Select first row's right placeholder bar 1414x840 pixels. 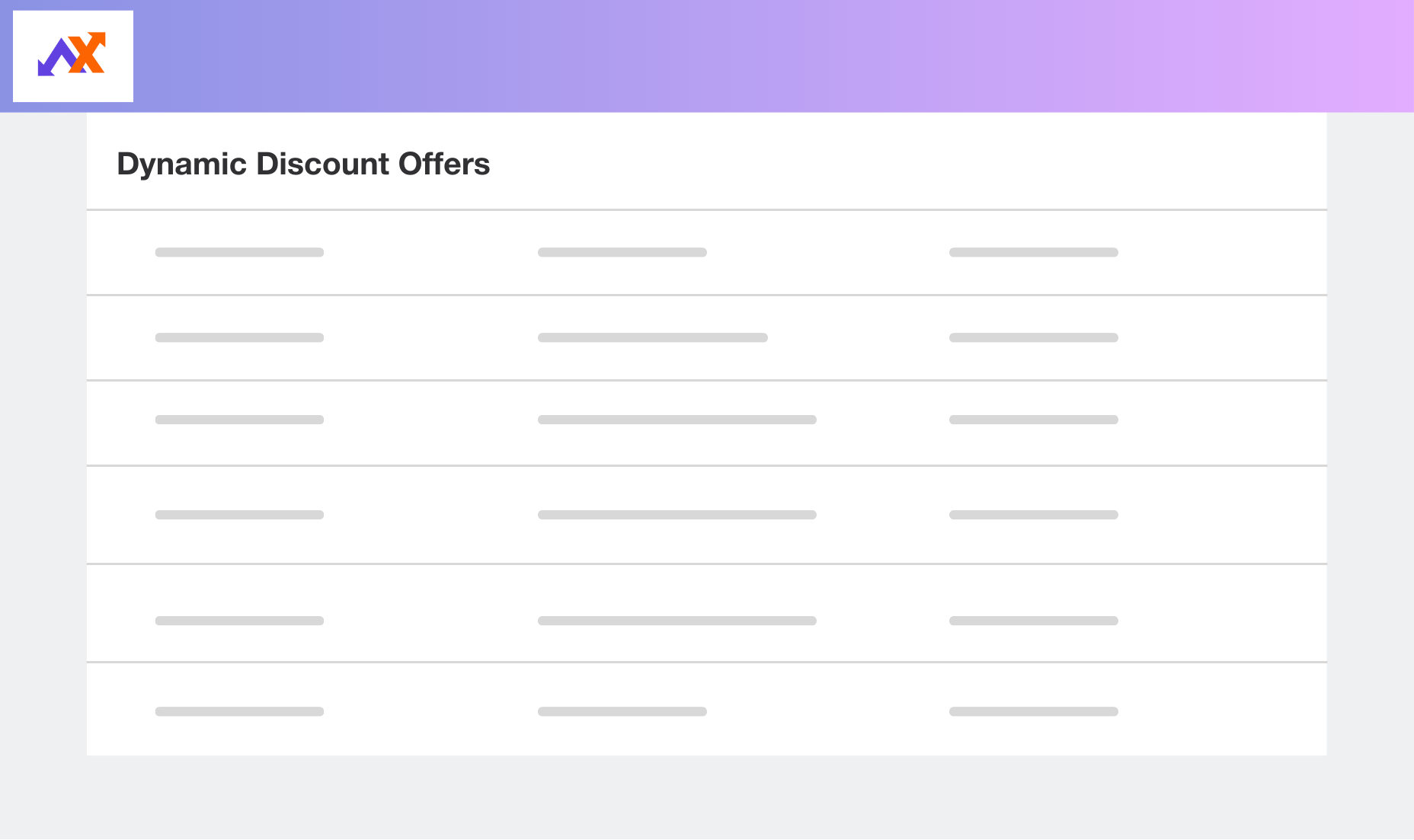point(1033,252)
